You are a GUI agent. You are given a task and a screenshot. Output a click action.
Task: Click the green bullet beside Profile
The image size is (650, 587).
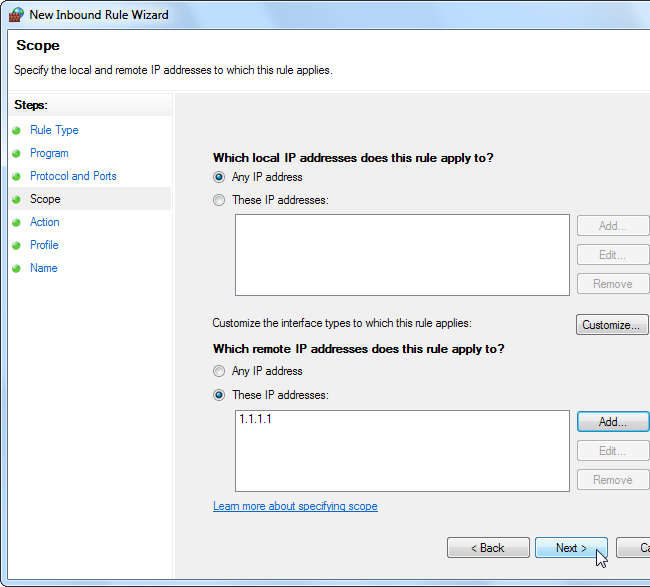point(16,246)
